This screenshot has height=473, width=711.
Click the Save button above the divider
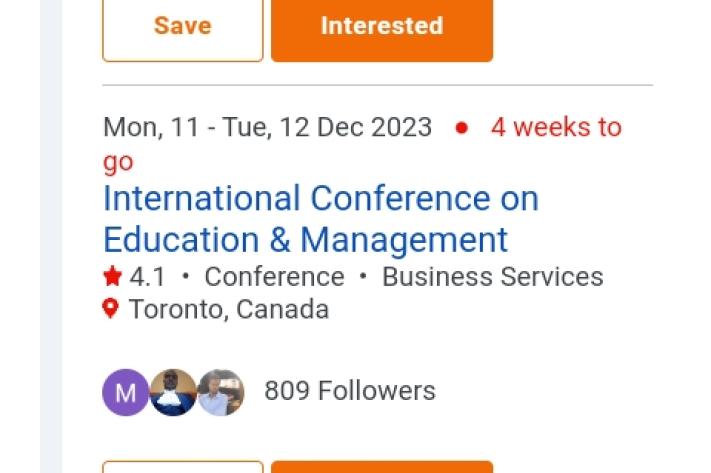(x=182, y=27)
